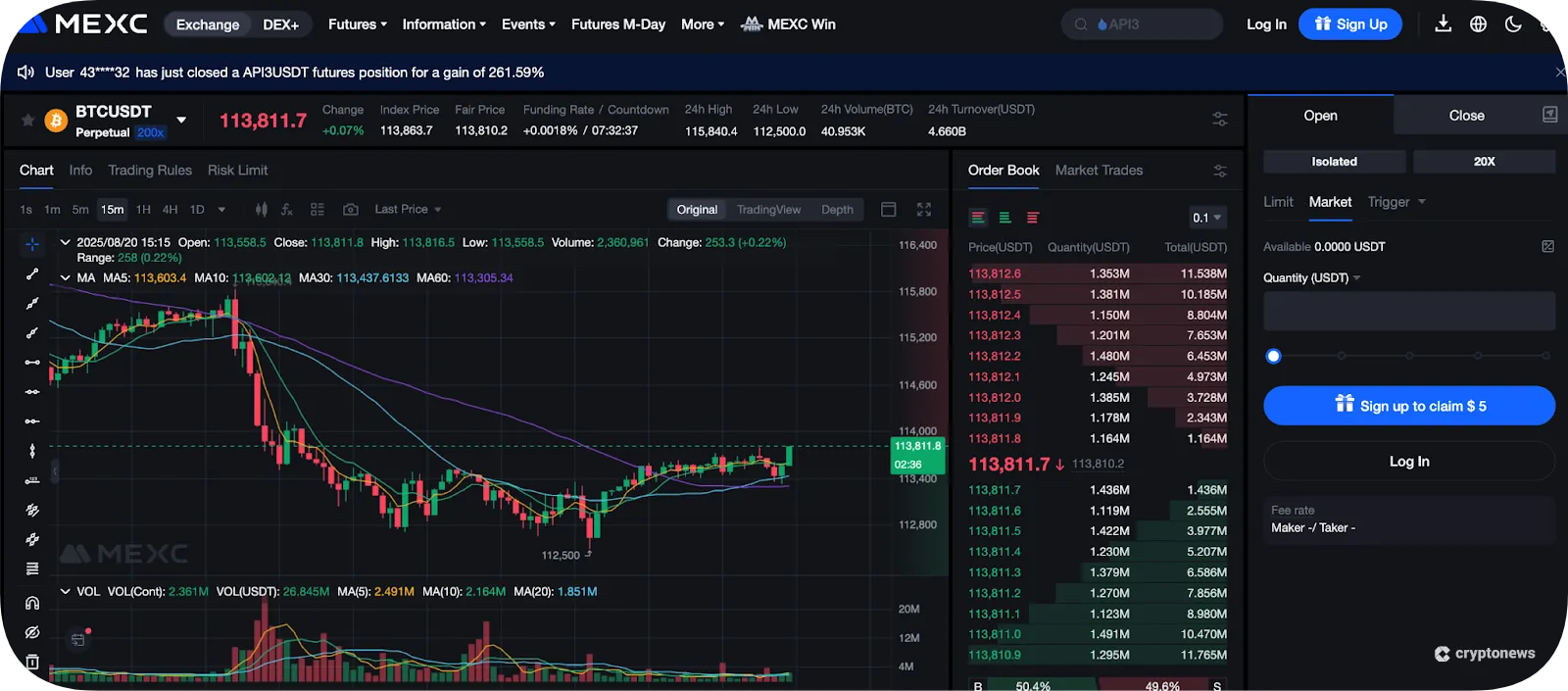Delete drawings with the trash icon

(32, 663)
